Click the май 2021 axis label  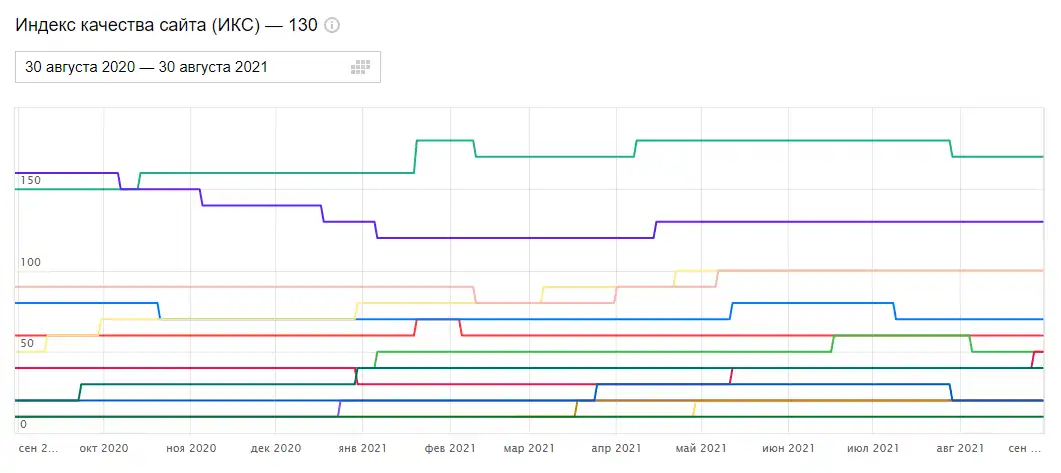pyautogui.click(x=701, y=448)
